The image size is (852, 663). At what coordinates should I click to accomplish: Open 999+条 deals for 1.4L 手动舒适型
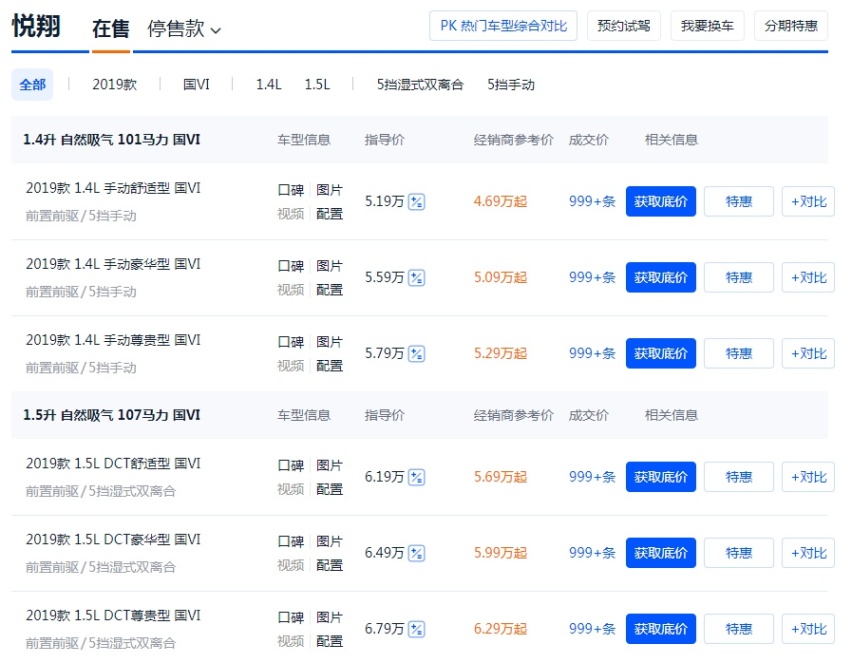[x=592, y=202]
